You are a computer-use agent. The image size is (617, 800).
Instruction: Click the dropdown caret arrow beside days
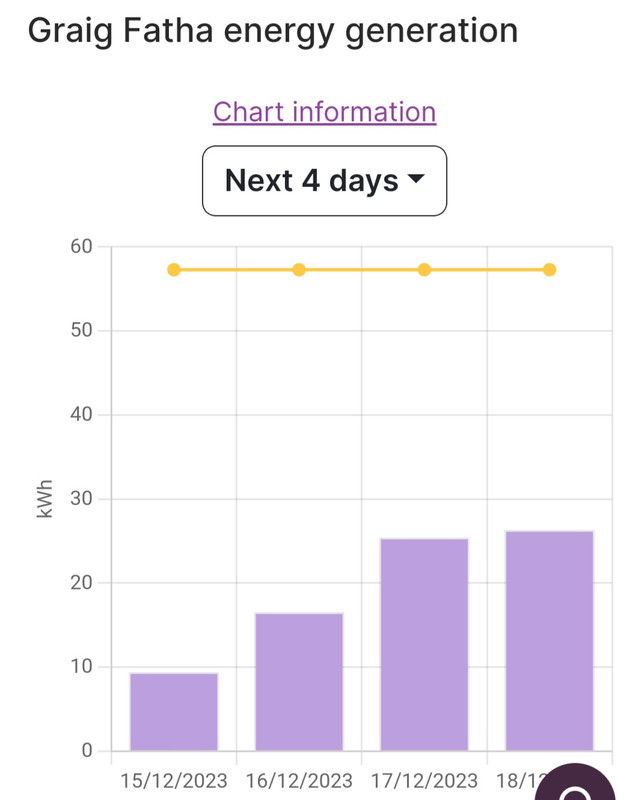[416, 179]
